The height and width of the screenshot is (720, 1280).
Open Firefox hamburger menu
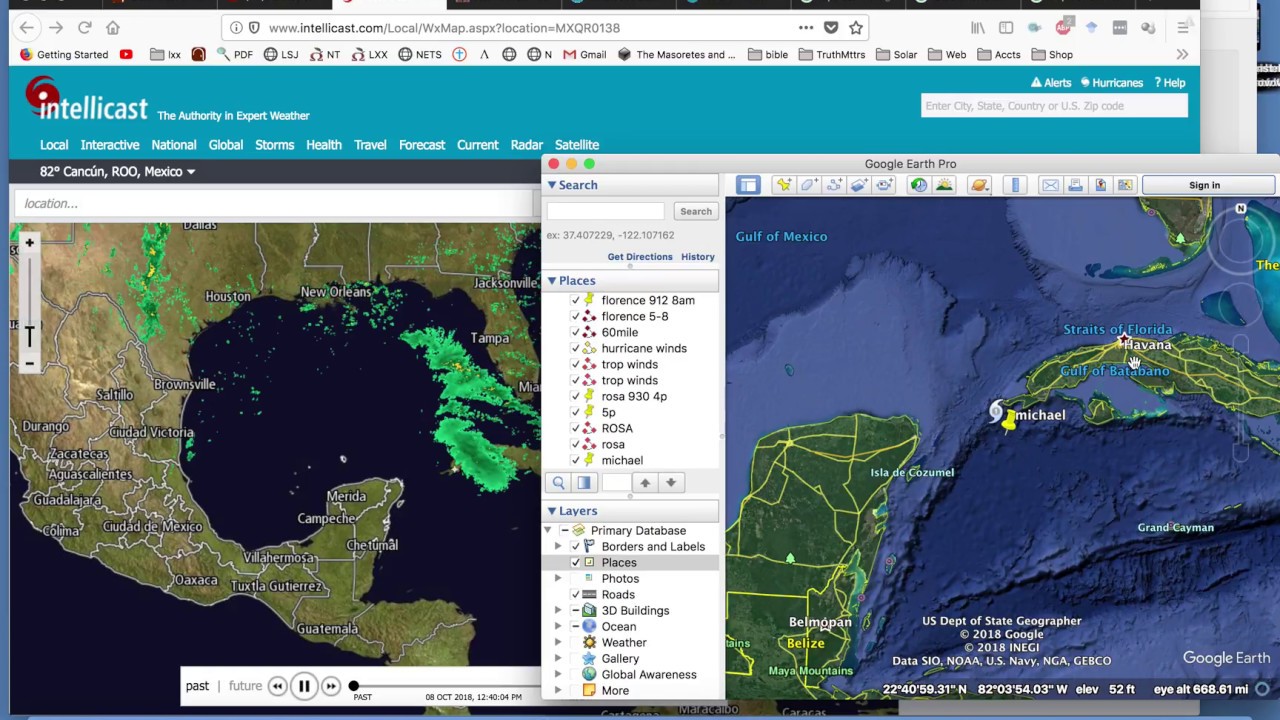1183,28
